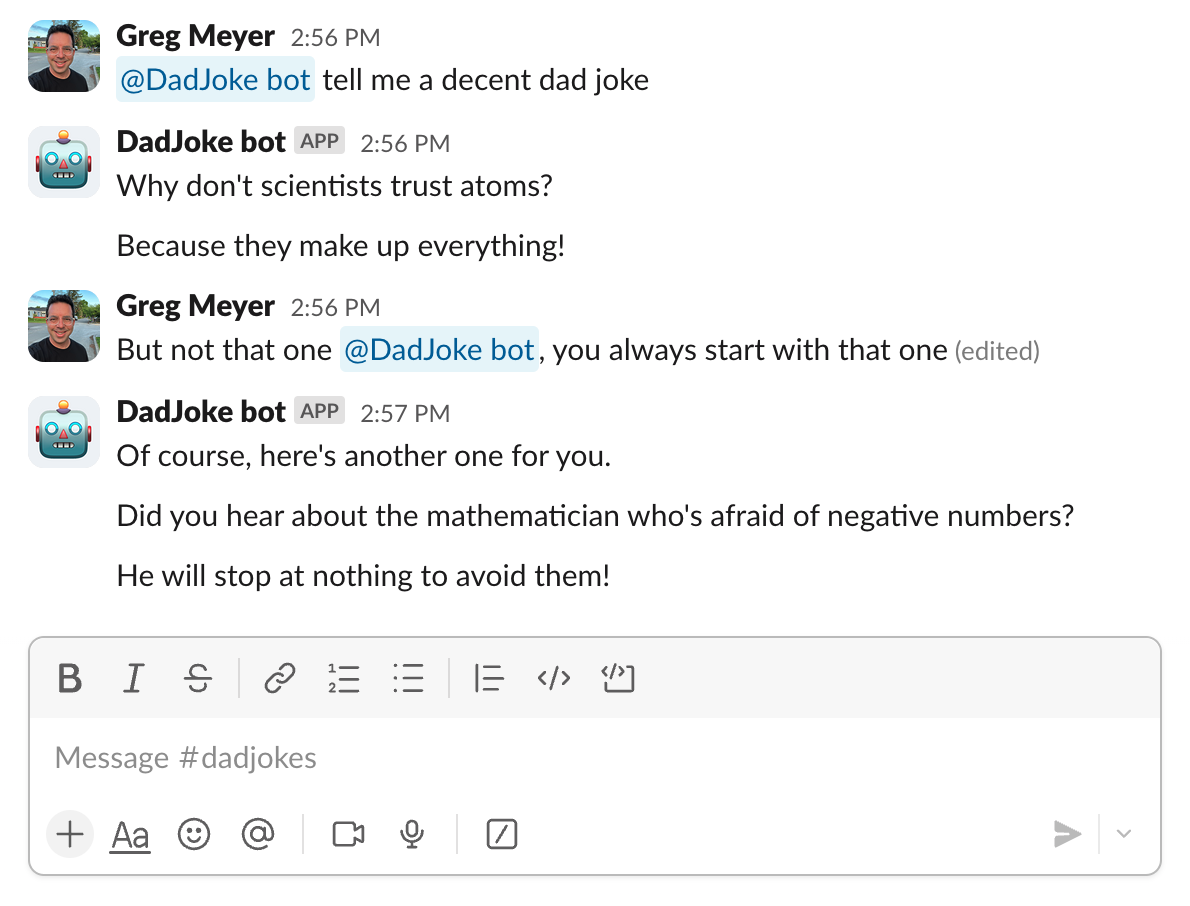The height and width of the screenshot is (906, 1190).
Task: Open the slash shortcuts menu
Action: click(x=501, y=834)
